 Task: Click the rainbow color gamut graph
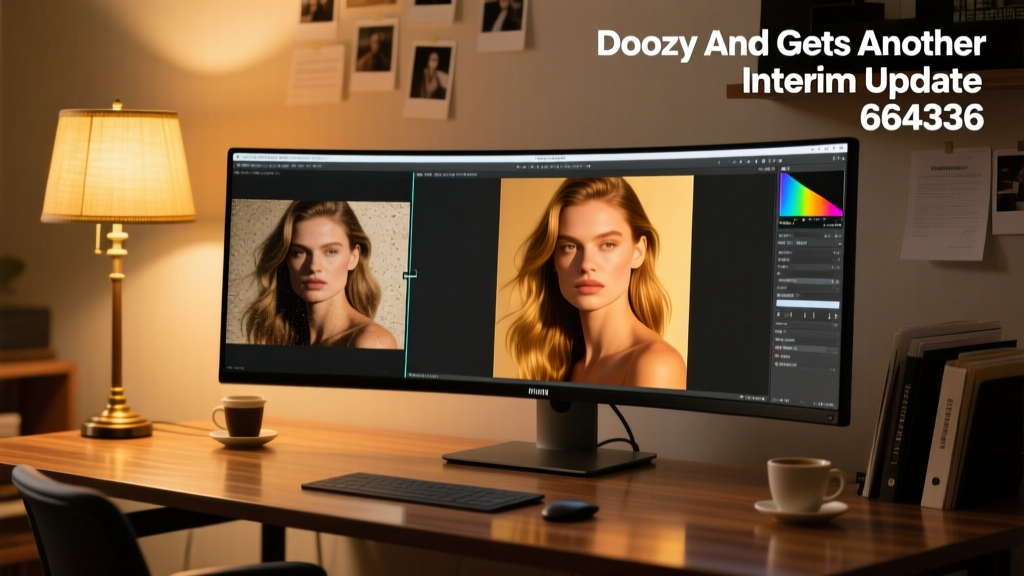(x=811, y=195)
